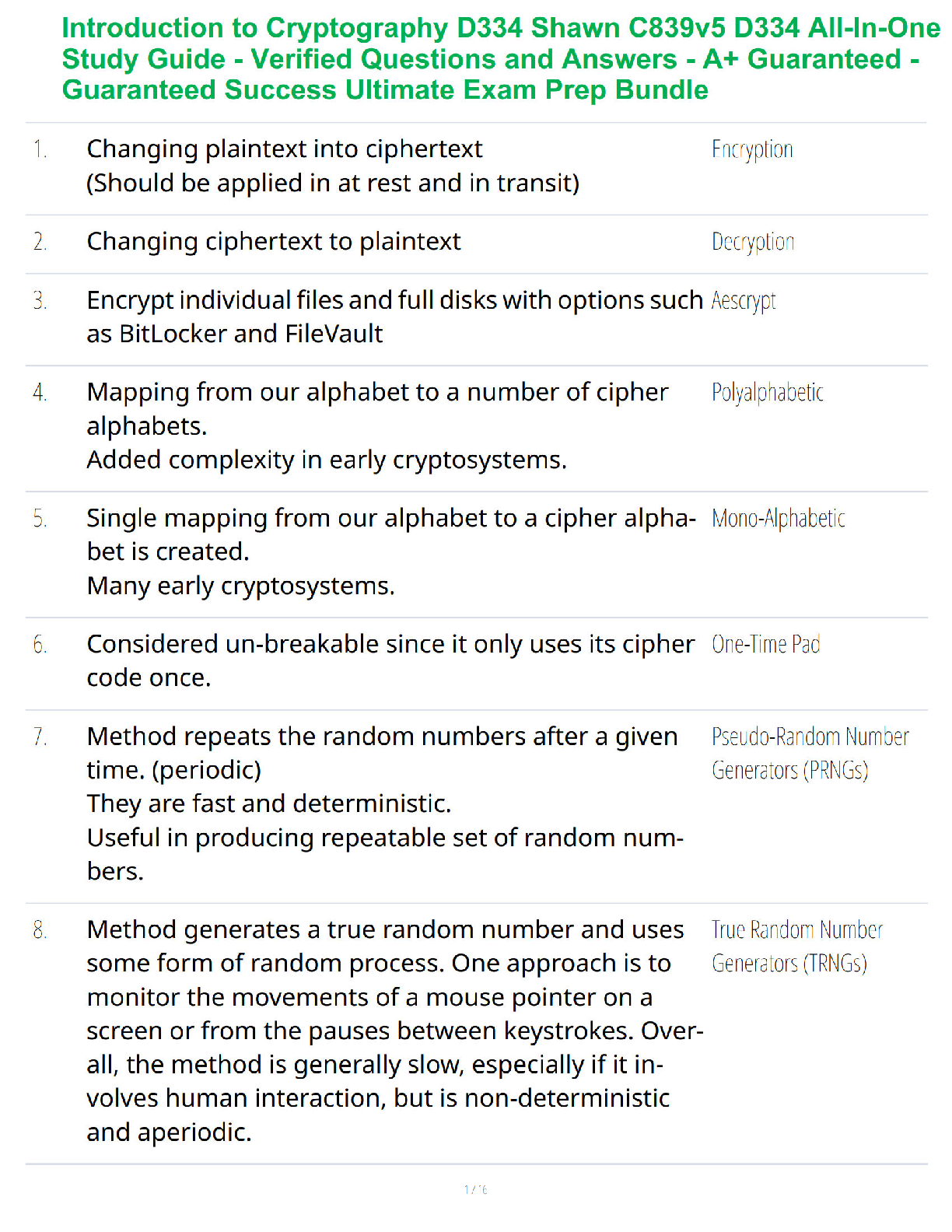Click question 2 'Changing ciphertext to plaintext'

[274, 242]
